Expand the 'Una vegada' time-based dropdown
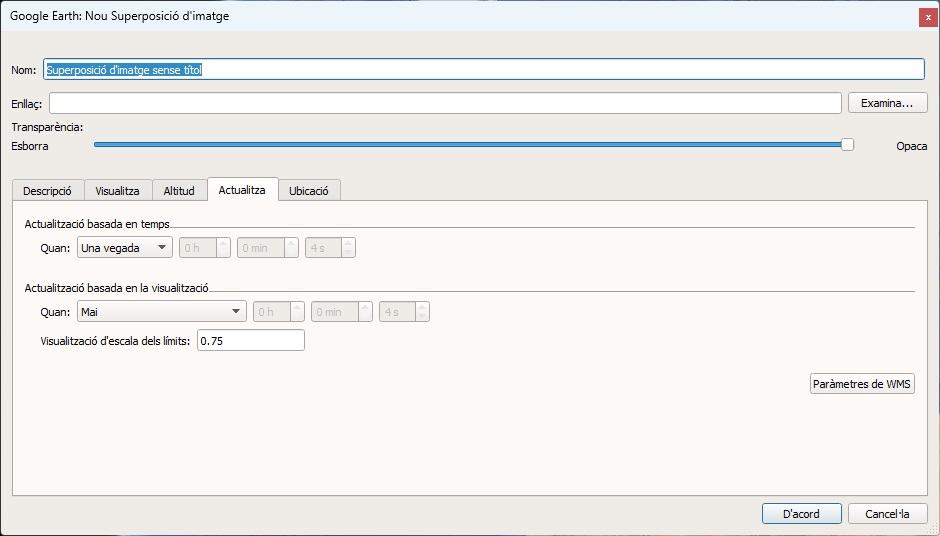Screen dimensions: 940x536 pyautogui.click(x=124, y=247)
